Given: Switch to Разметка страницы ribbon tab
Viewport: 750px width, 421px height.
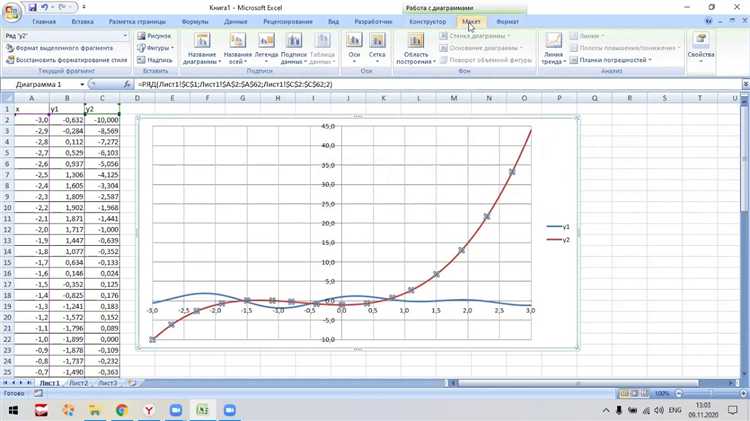Looking at the screenshot, I should point(137,22).
